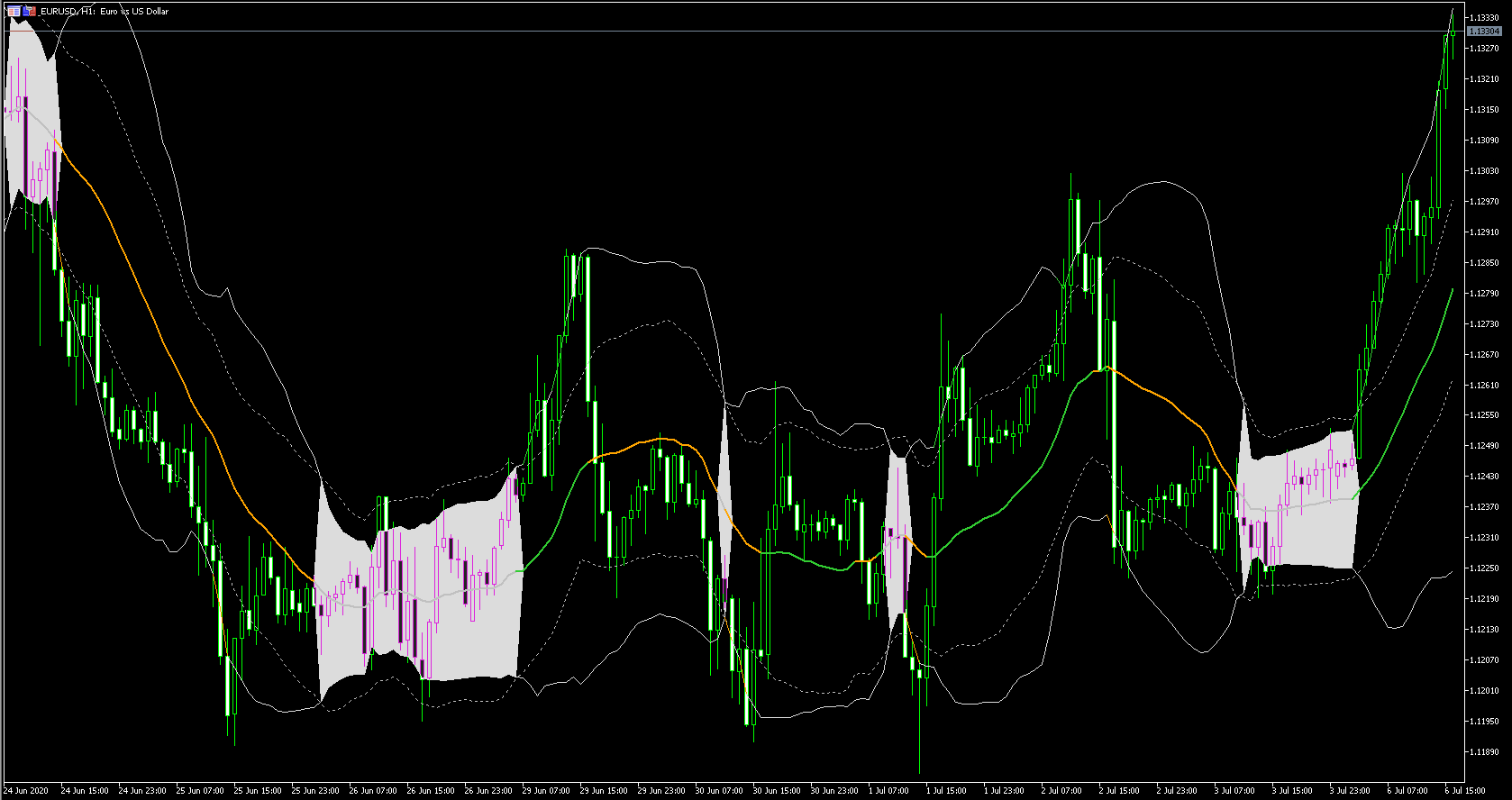Click the 1.11890 price axis label

click(x=1484, y=752)
